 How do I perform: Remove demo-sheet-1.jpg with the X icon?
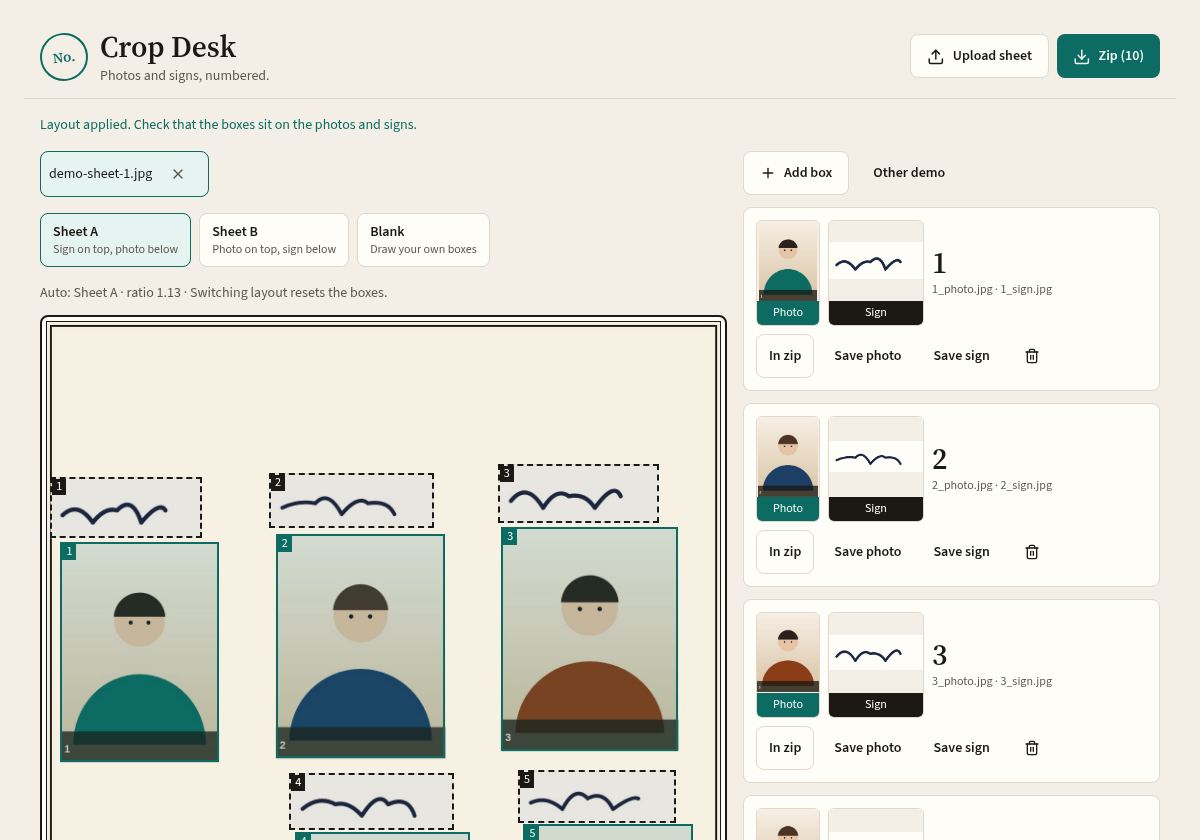click(x=178, y=174)
